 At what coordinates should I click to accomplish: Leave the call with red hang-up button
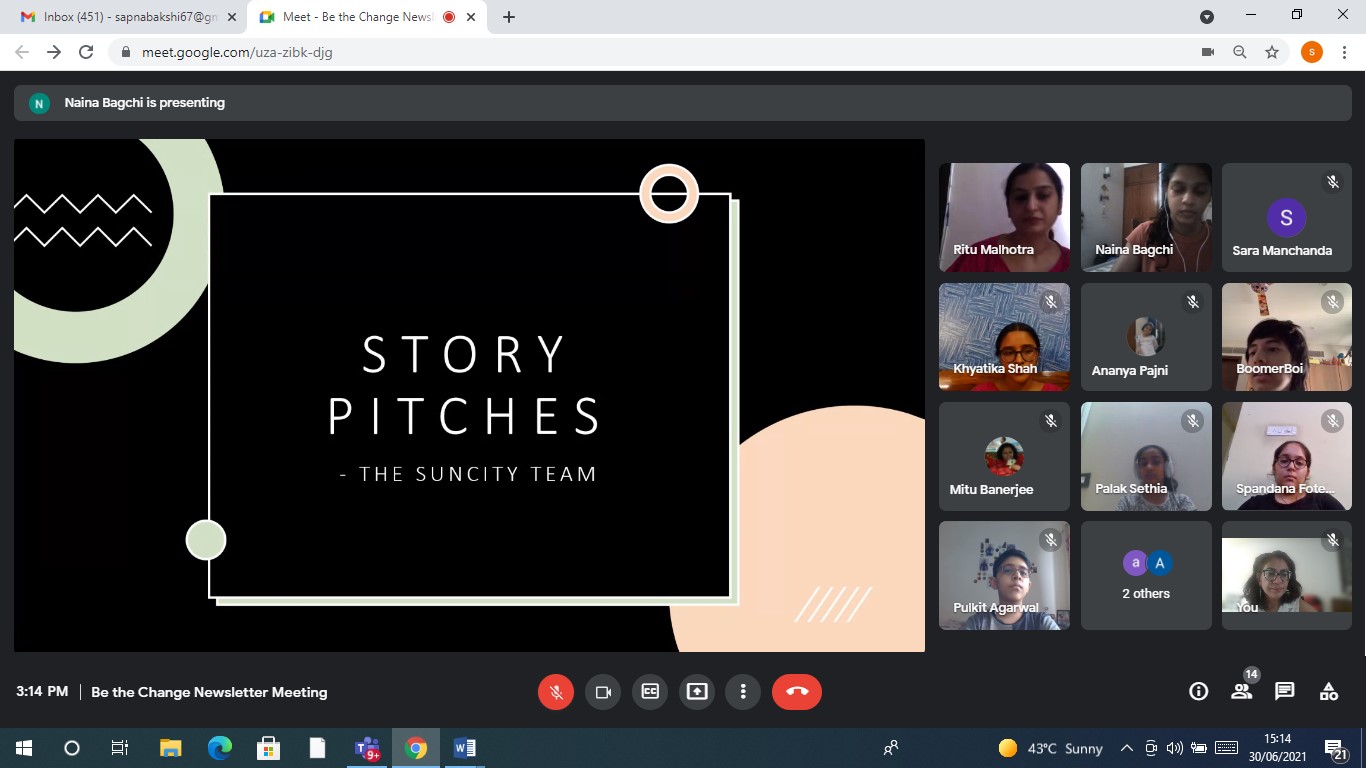click(x=797, y=692)
